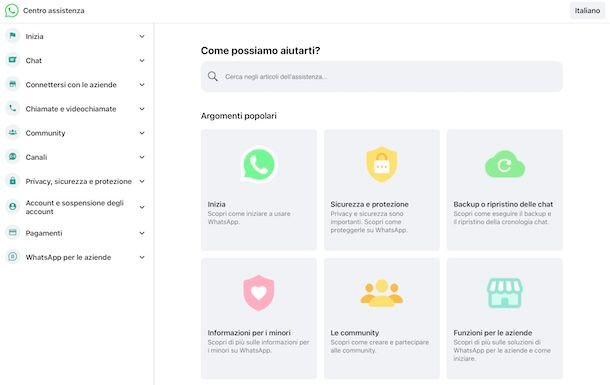Open the Italiano language selector
This screenshot has width=610, height=385.
click(587, 10)
